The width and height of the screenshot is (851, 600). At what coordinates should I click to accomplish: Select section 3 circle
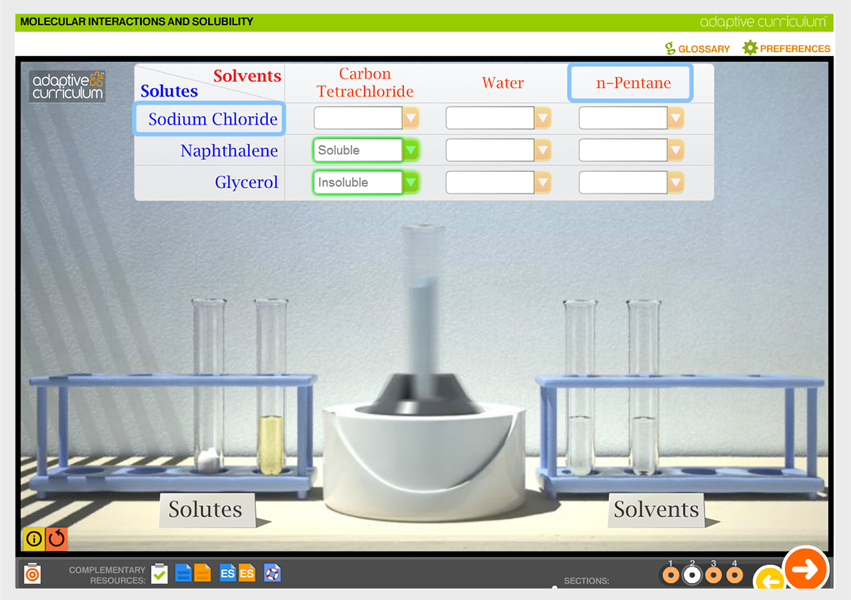pos(713,574)
